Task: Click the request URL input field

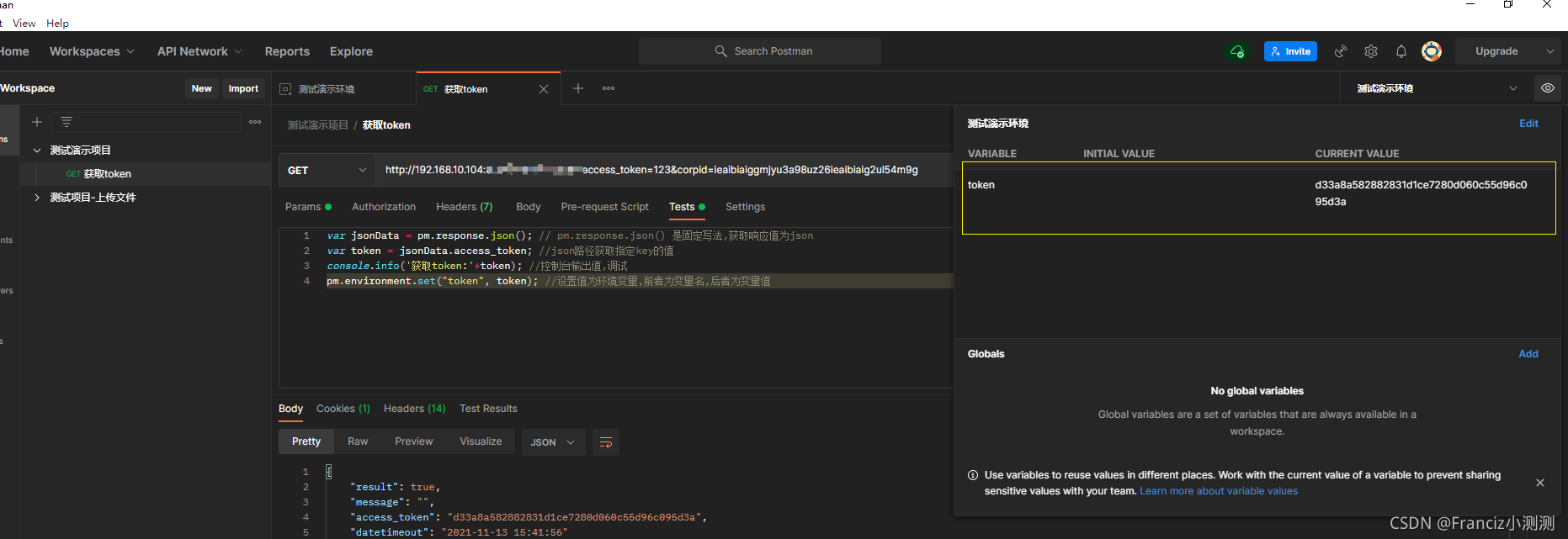Action: point(663,170)
